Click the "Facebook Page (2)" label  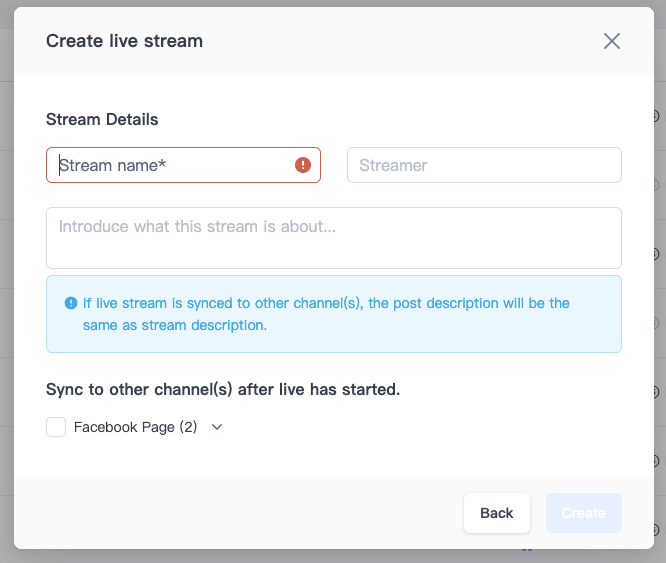point(135,427)
